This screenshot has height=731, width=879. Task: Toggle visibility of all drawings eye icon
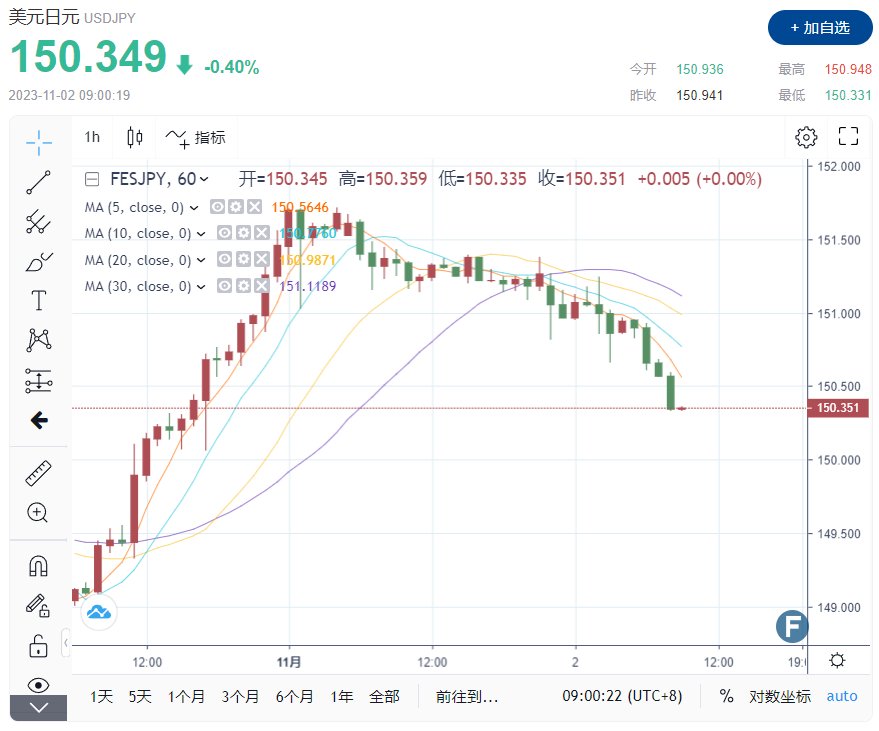(38, 685)
